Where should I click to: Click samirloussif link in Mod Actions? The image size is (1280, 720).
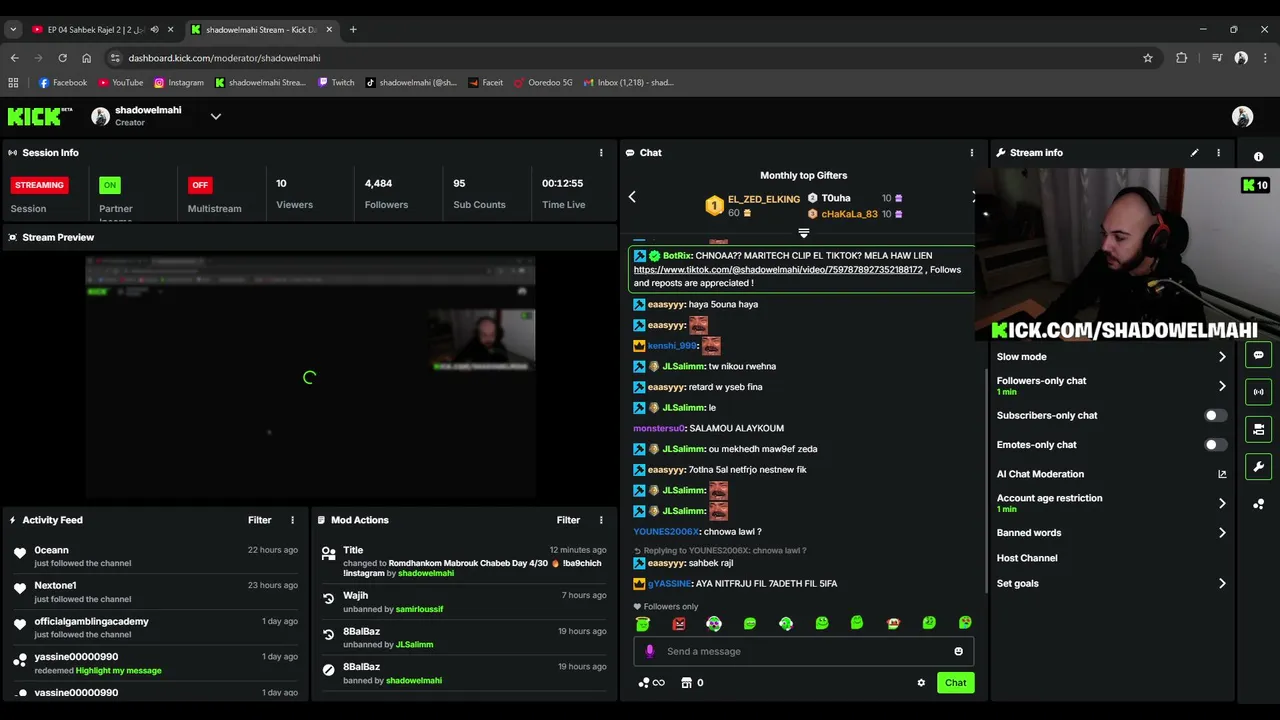coord(419,609)
